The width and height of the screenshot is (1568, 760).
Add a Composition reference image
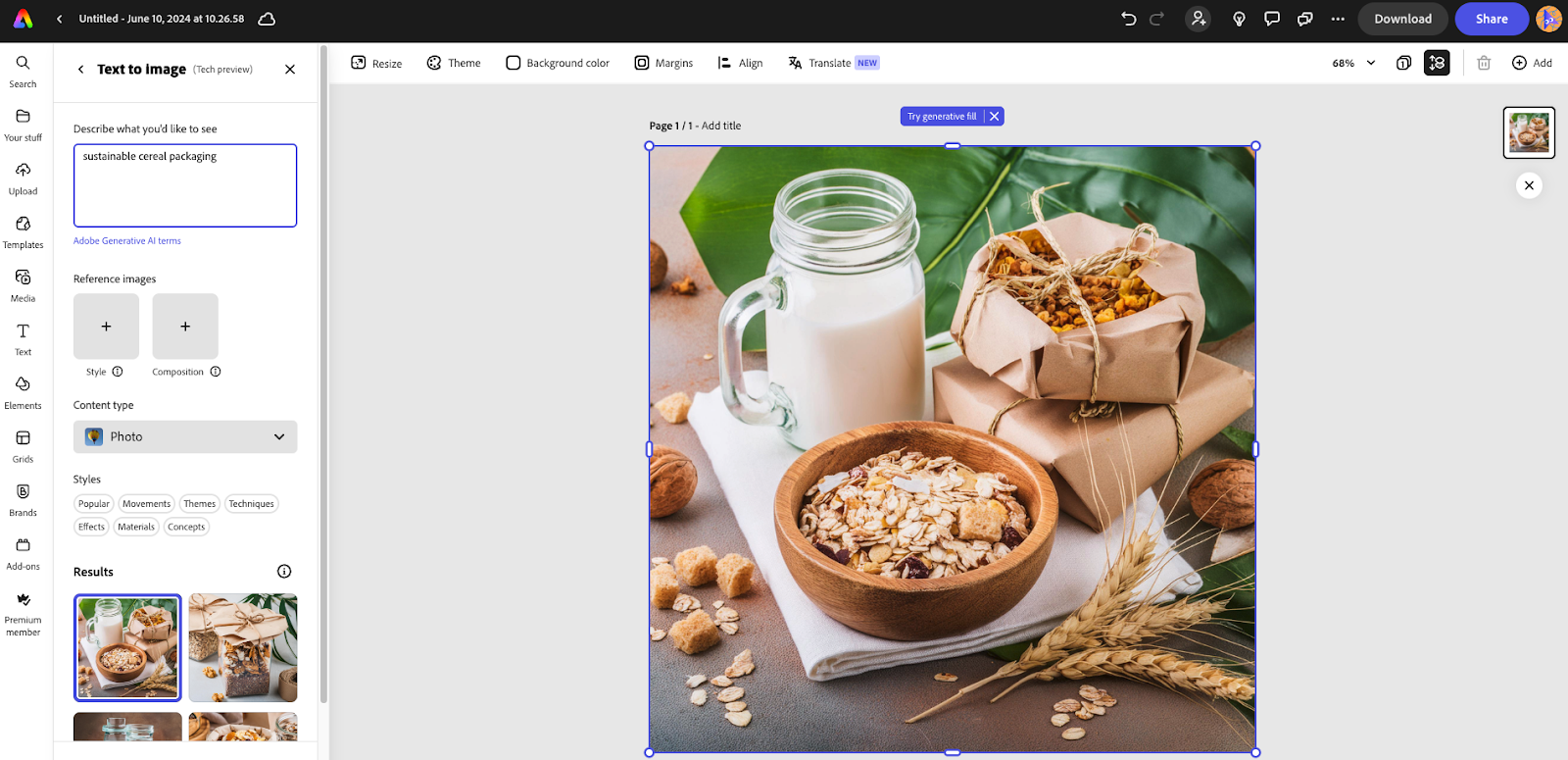(x=185, y=327)
